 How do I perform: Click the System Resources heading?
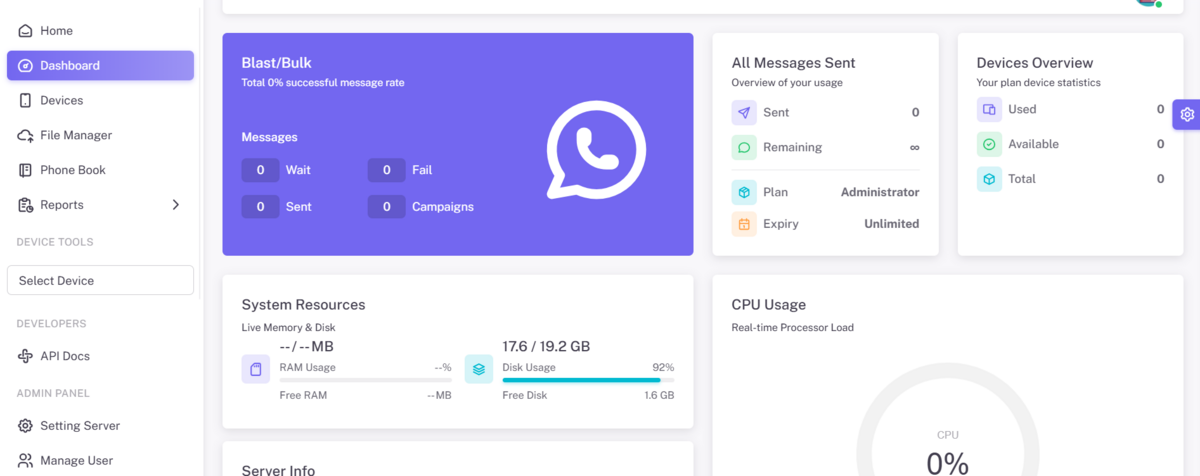click(x=304, y=305)
